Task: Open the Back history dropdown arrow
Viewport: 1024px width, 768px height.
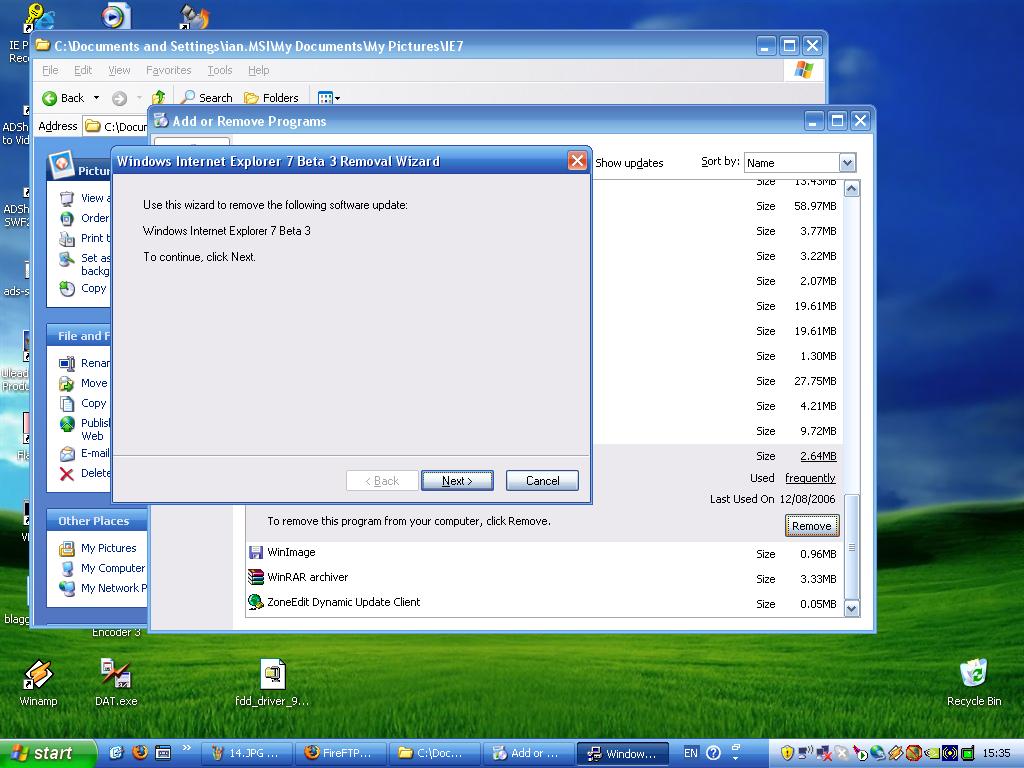Action: pos(97,98)
